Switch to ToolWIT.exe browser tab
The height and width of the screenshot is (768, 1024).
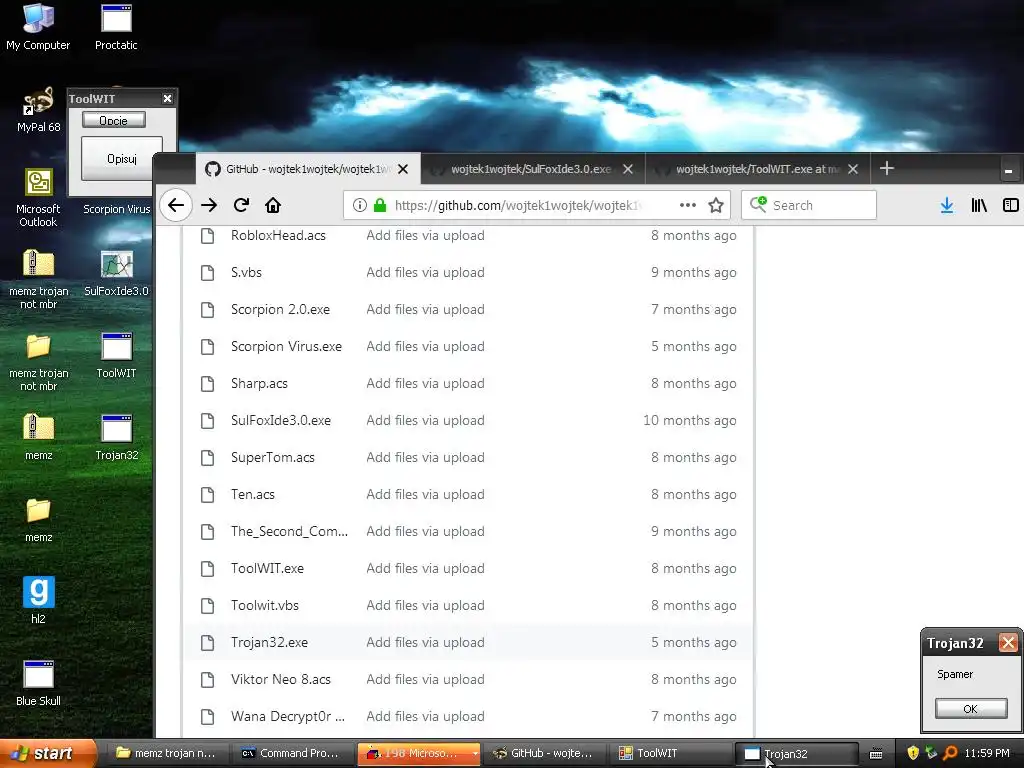[x=758, y=169]
